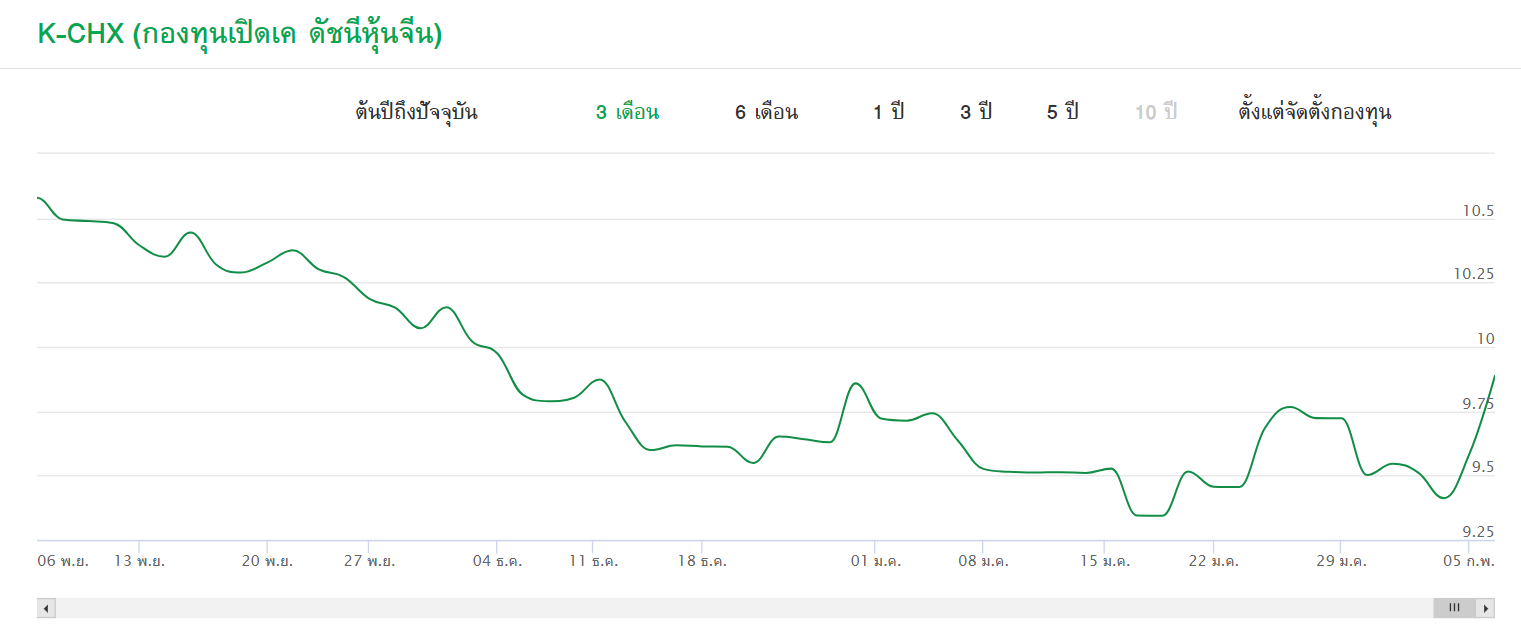
Task: Click the line's final rising endpoint
Action: click(1493, 378)
